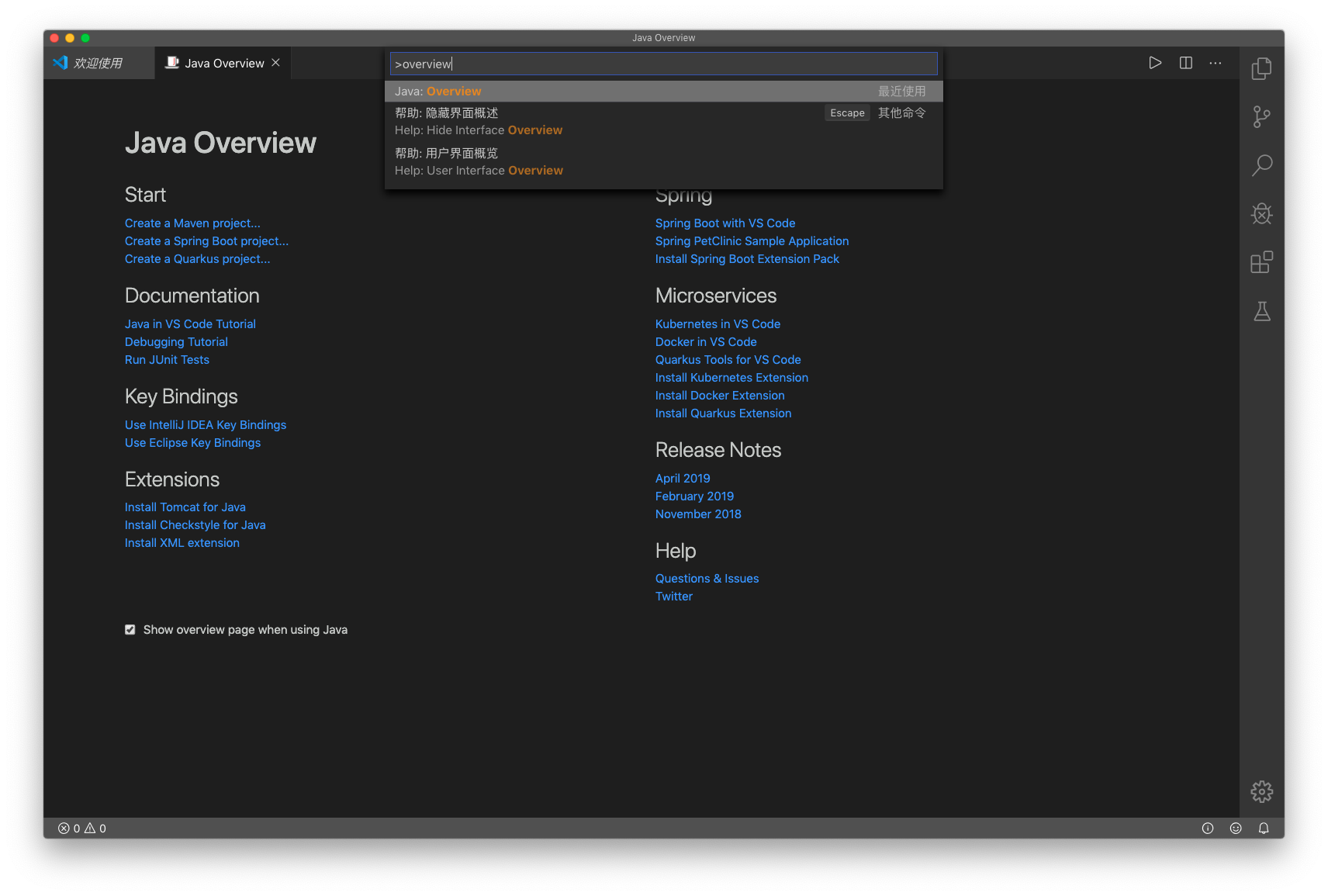Switch to the 欢迎使用 tab
Screen dimensions: 1328x896
pyautogui.click(x=98, y=63)
